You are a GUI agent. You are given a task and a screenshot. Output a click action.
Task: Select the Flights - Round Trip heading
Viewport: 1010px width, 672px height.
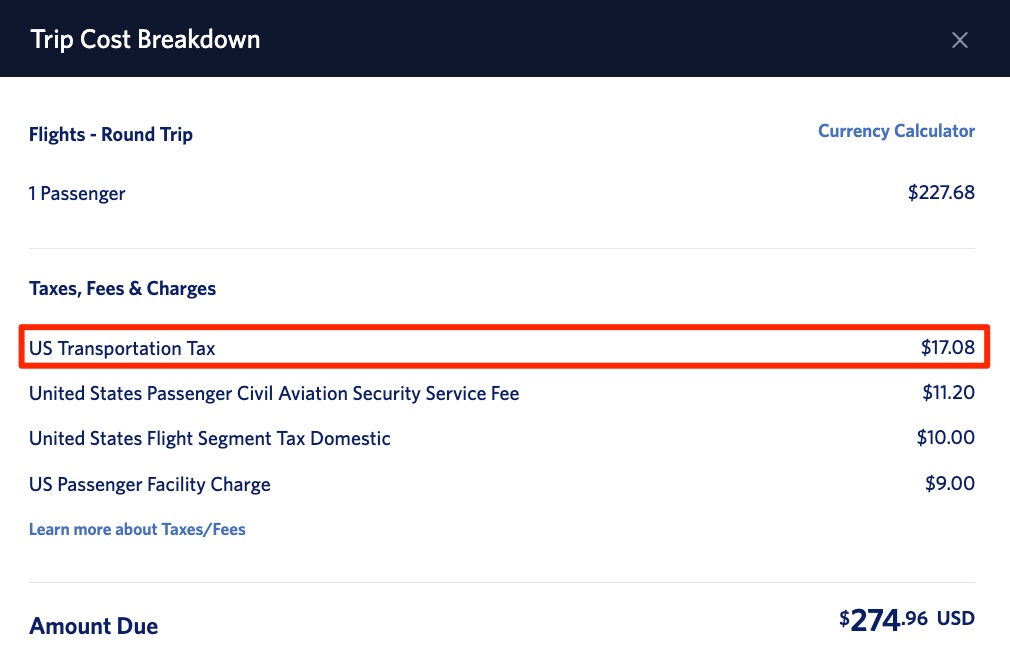coord(111,135)
